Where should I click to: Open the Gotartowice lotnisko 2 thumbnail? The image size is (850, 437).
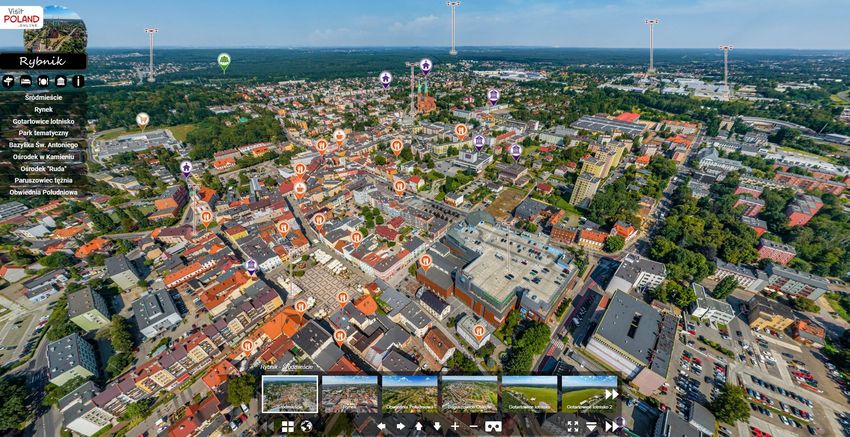click(x=589, y=394)
